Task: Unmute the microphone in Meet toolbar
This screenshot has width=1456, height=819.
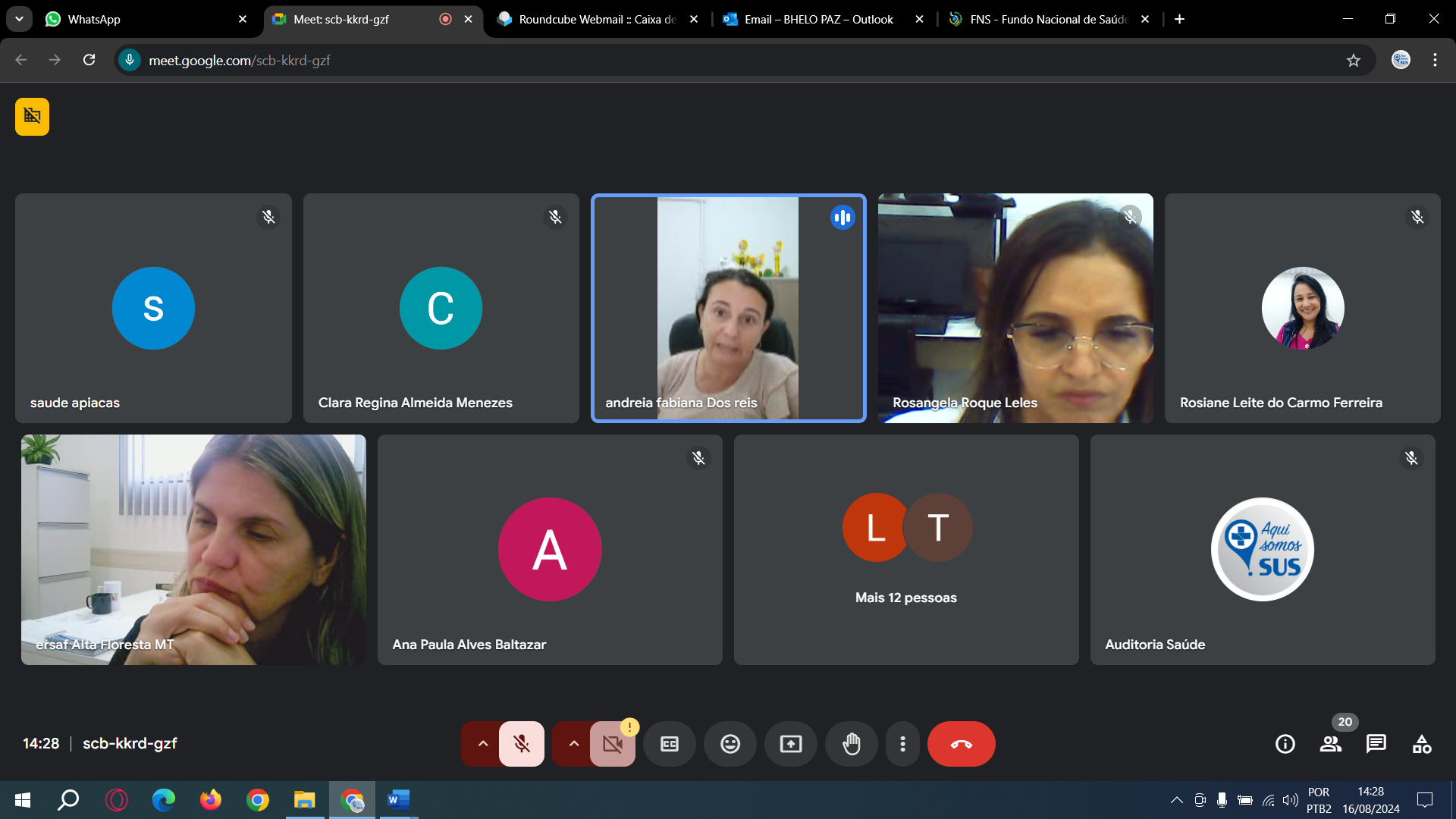Action: tap(522, 744)
